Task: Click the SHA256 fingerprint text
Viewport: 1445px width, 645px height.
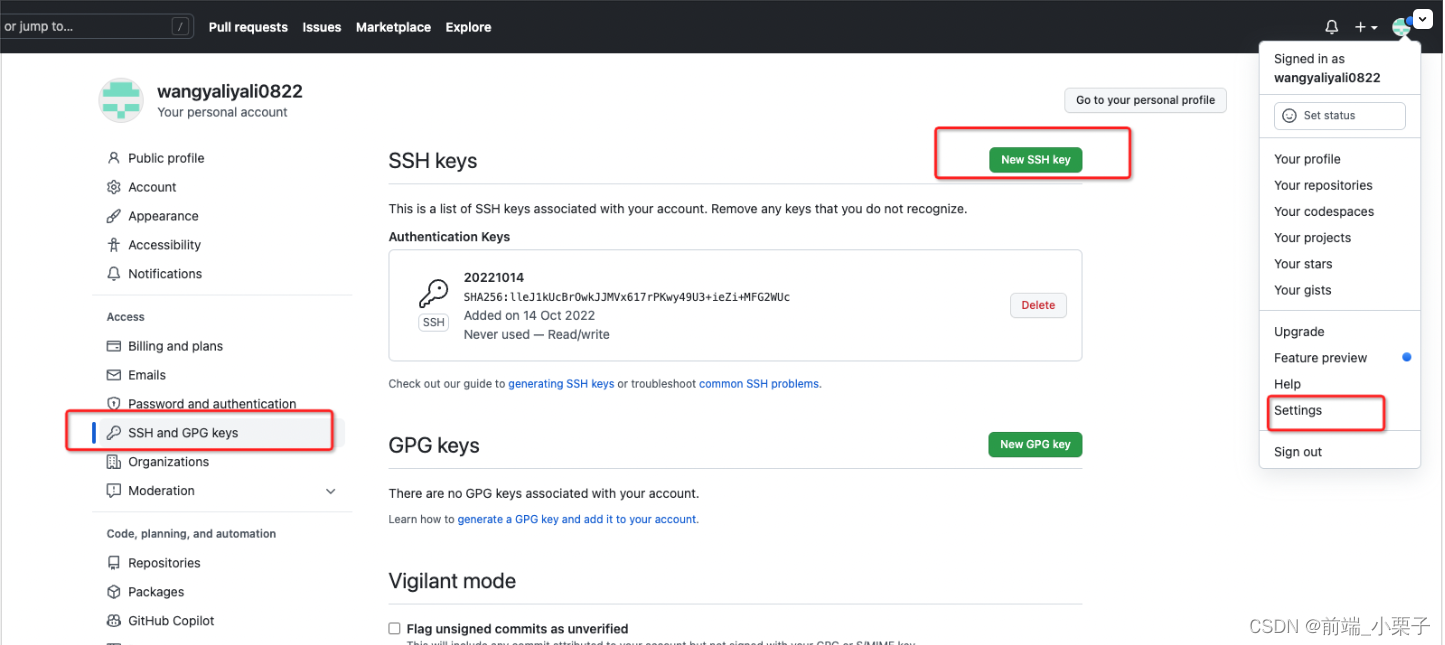Action: 627,297
